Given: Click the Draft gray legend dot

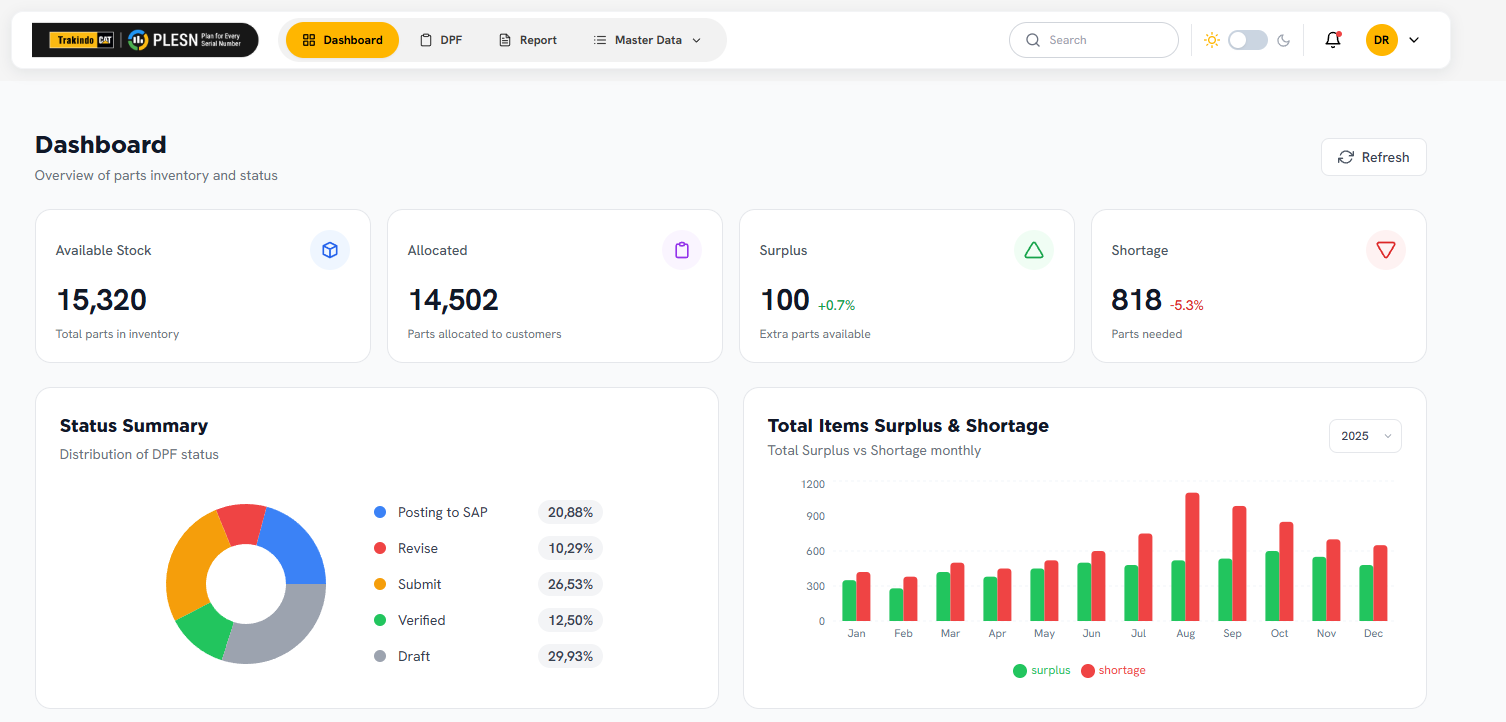Looking at the screenshot, I should [380, 656].
